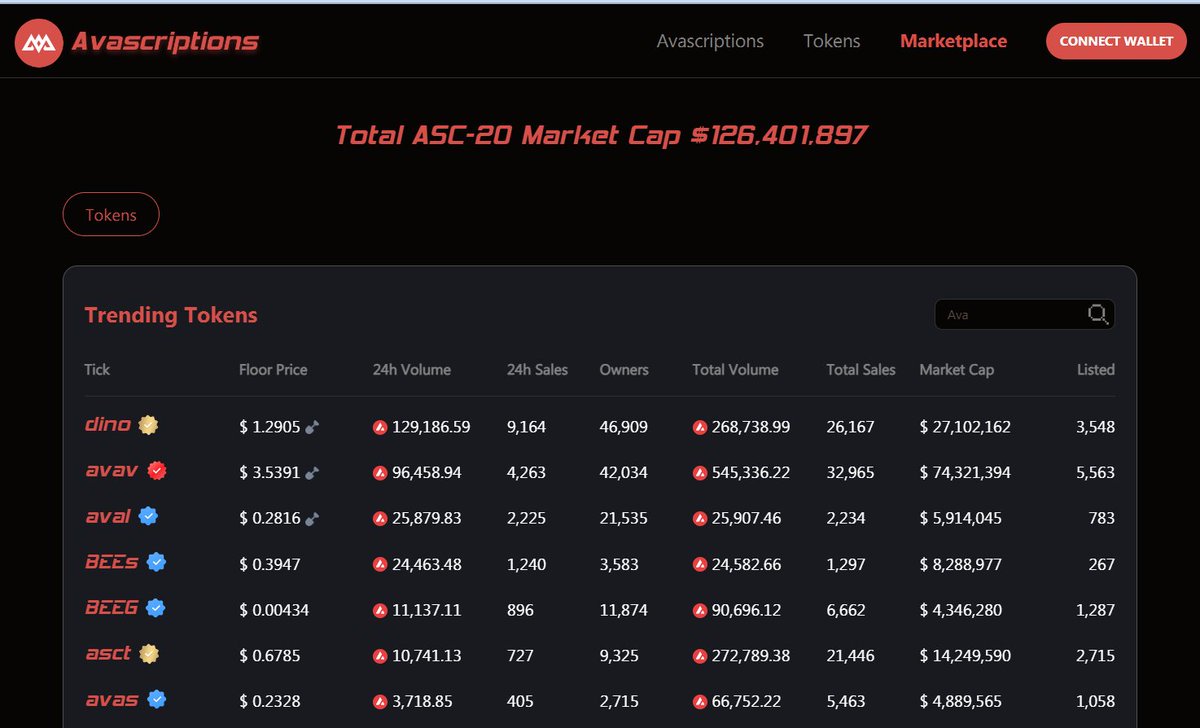Click 24h sales value 1,240

pos(526,565)
